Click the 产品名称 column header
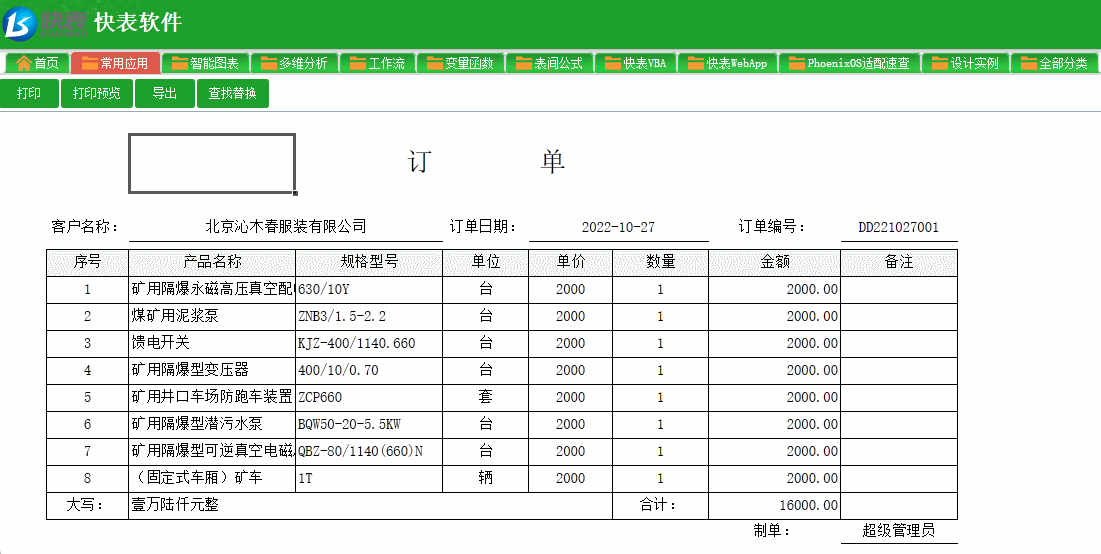 [x=212, y=262]
